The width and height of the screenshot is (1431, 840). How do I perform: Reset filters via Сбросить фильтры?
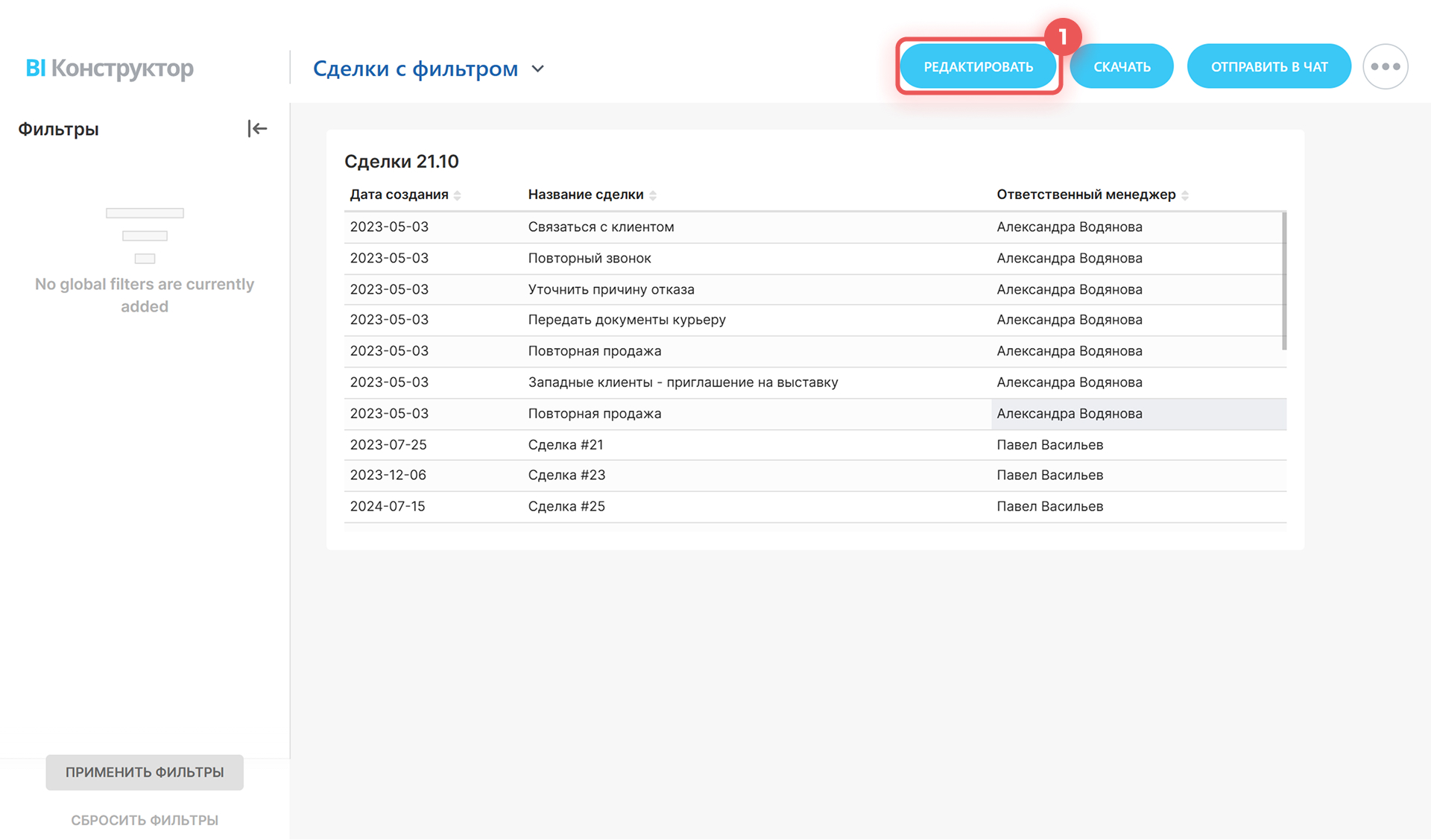pos(145,820)
